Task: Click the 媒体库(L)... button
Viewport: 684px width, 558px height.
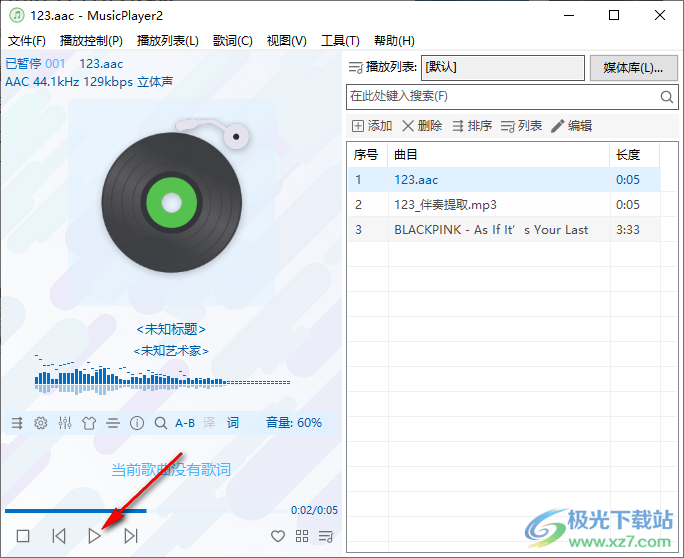Action: pyautogui.click(x=633, y=68)
